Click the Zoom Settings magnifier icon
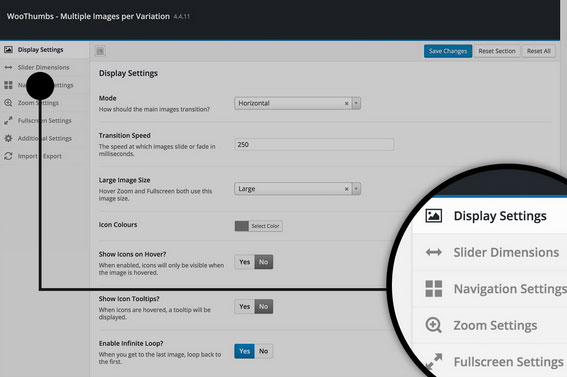This screenshot has width=567, height=377. click(x=8, y=103)
